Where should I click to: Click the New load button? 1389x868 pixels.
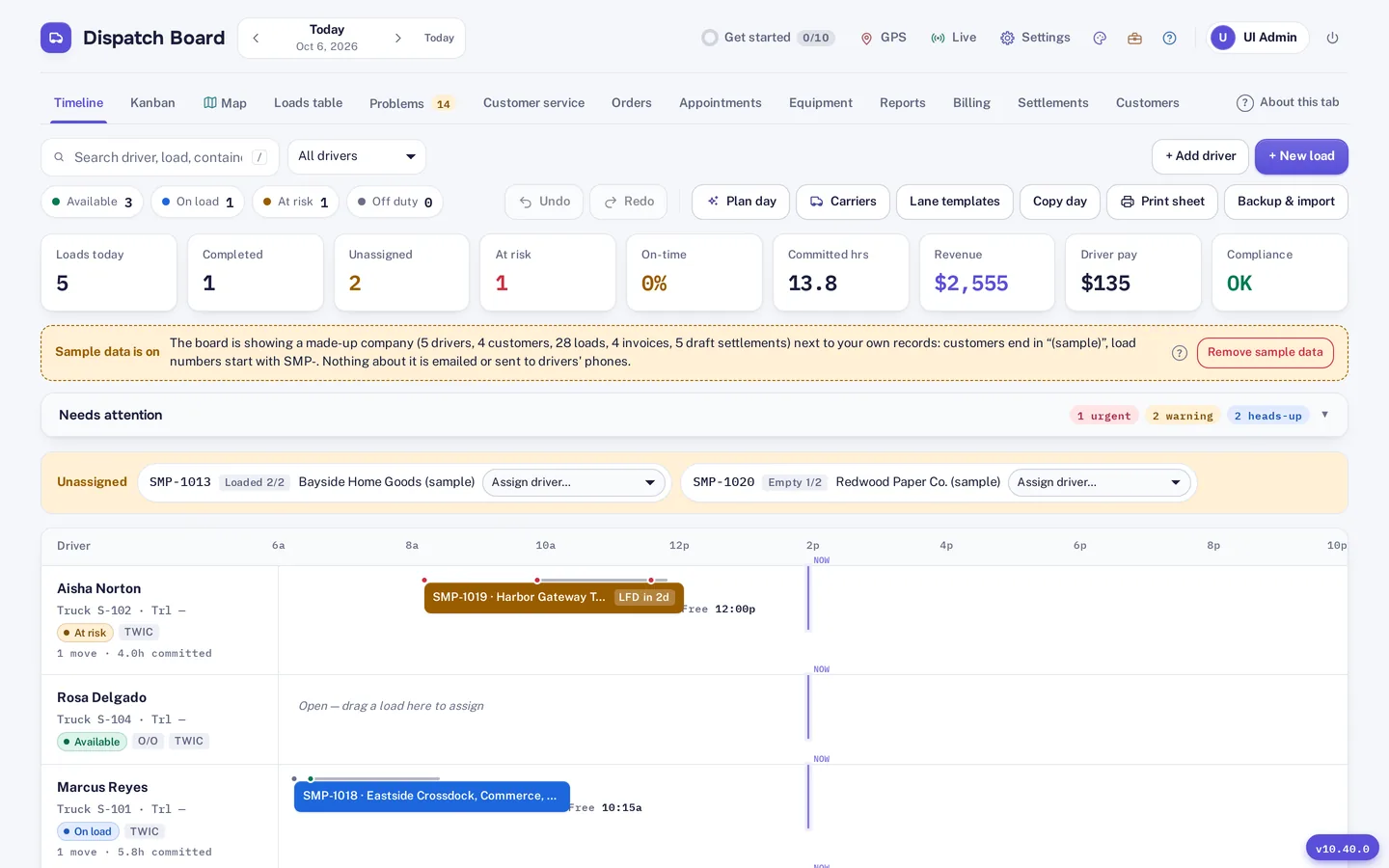[1301, 156]
